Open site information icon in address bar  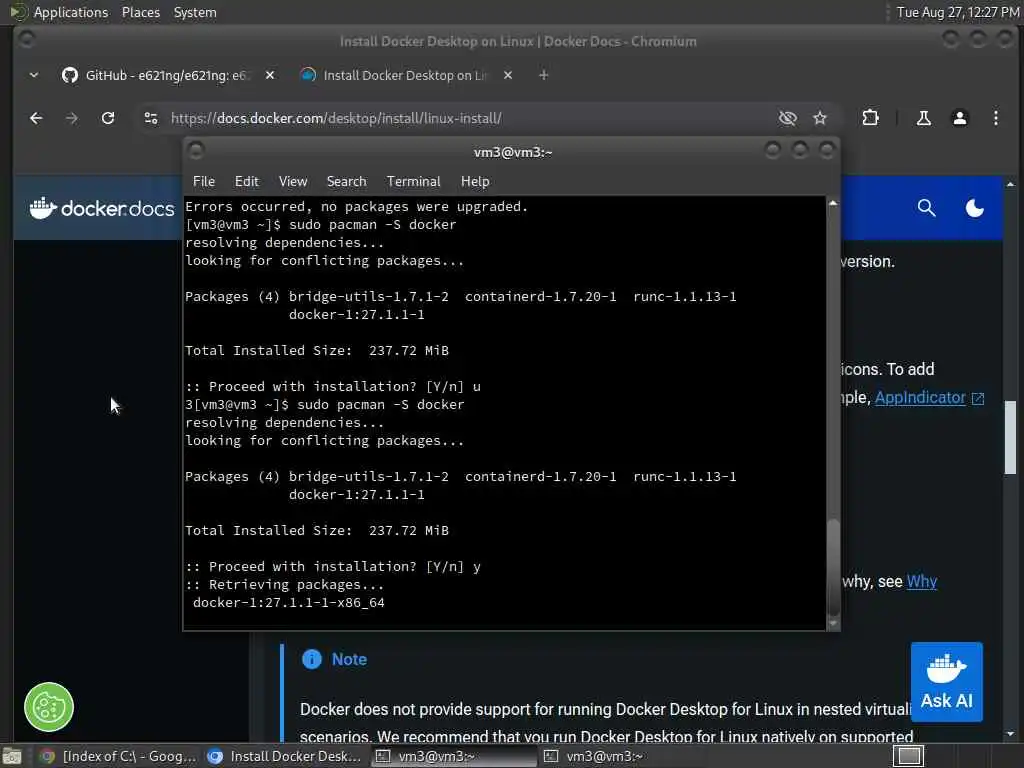(x=151, y=118)
